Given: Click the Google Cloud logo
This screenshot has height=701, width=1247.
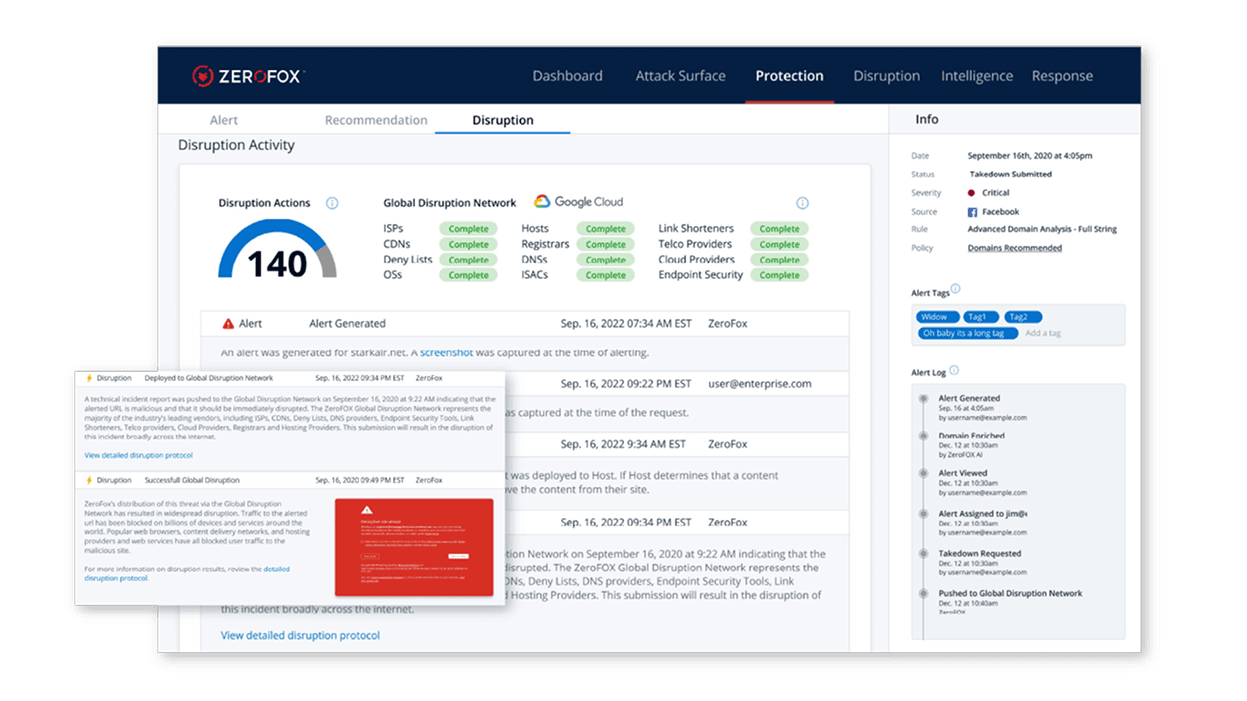Looking at the screenshot, I should (x=578, y=202).
